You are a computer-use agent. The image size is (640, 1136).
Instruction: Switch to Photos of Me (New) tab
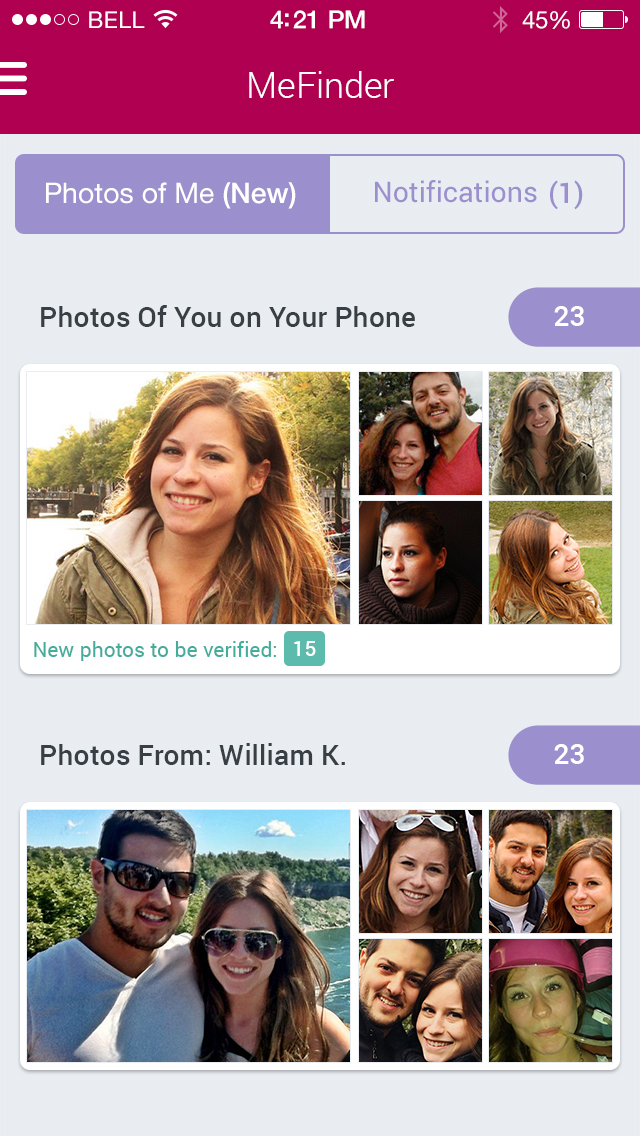point(171,194)
